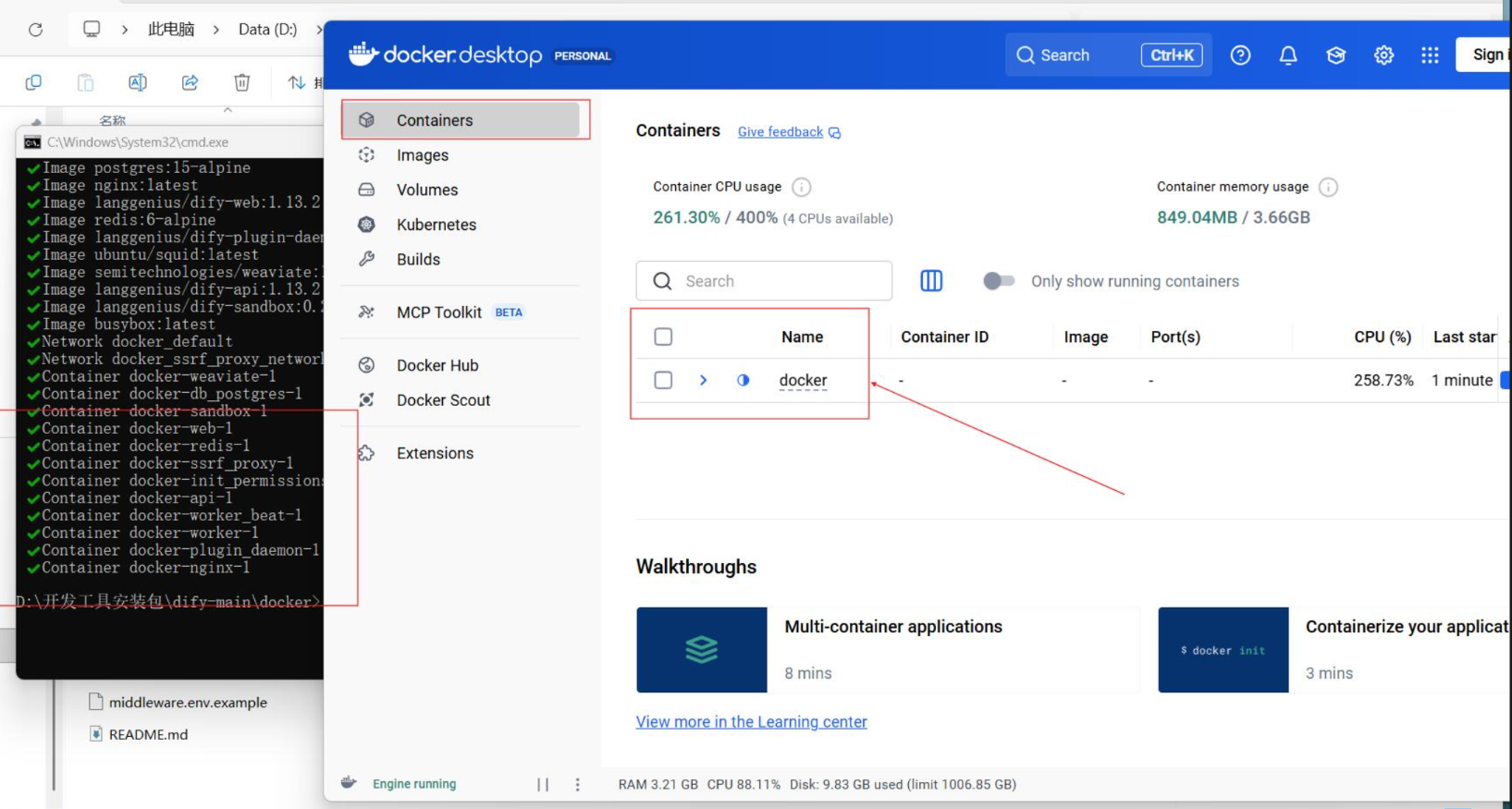Click Data (D:) in File Explorer breadcrumb
Viewport: 1512px width, 809px height.
coord(267,30)
